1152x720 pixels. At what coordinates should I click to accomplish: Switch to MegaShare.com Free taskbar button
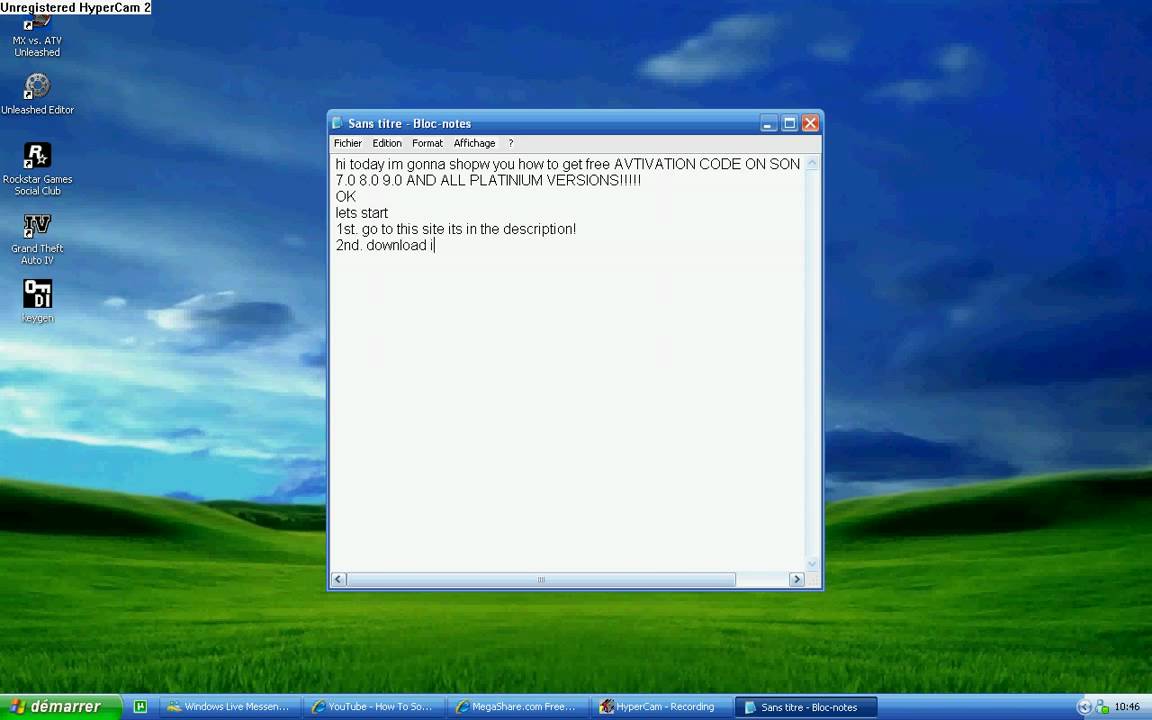click(x=518, y=707)
